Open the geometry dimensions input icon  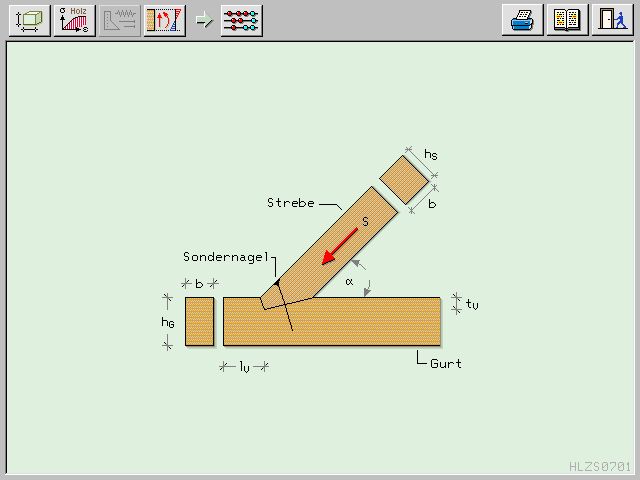[x=29, y=20]
